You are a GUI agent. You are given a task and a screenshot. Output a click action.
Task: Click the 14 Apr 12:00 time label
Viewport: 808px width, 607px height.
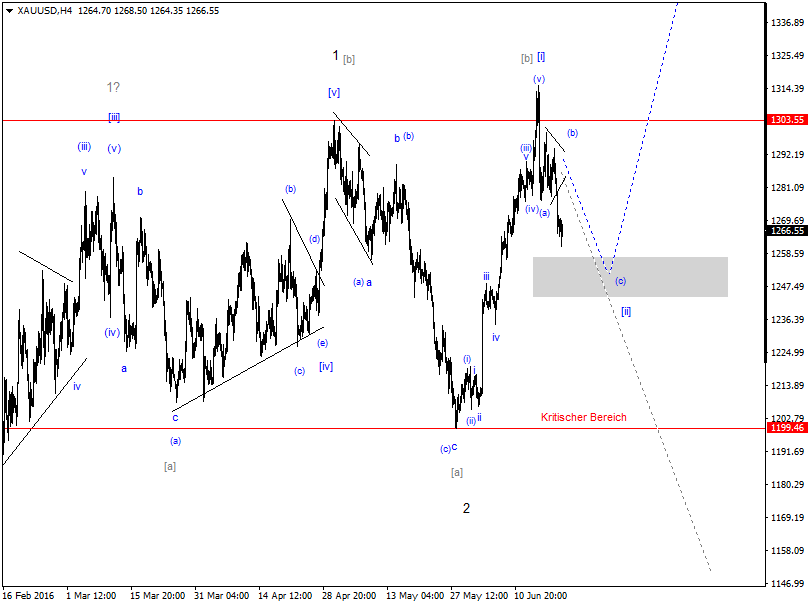[x=285, y=596]
